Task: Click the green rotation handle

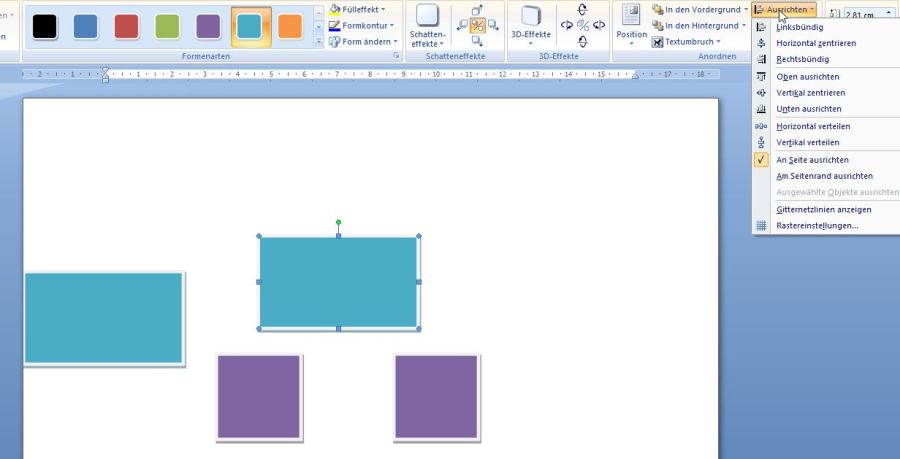Action: pyautogui.click(x=339, y=222)
